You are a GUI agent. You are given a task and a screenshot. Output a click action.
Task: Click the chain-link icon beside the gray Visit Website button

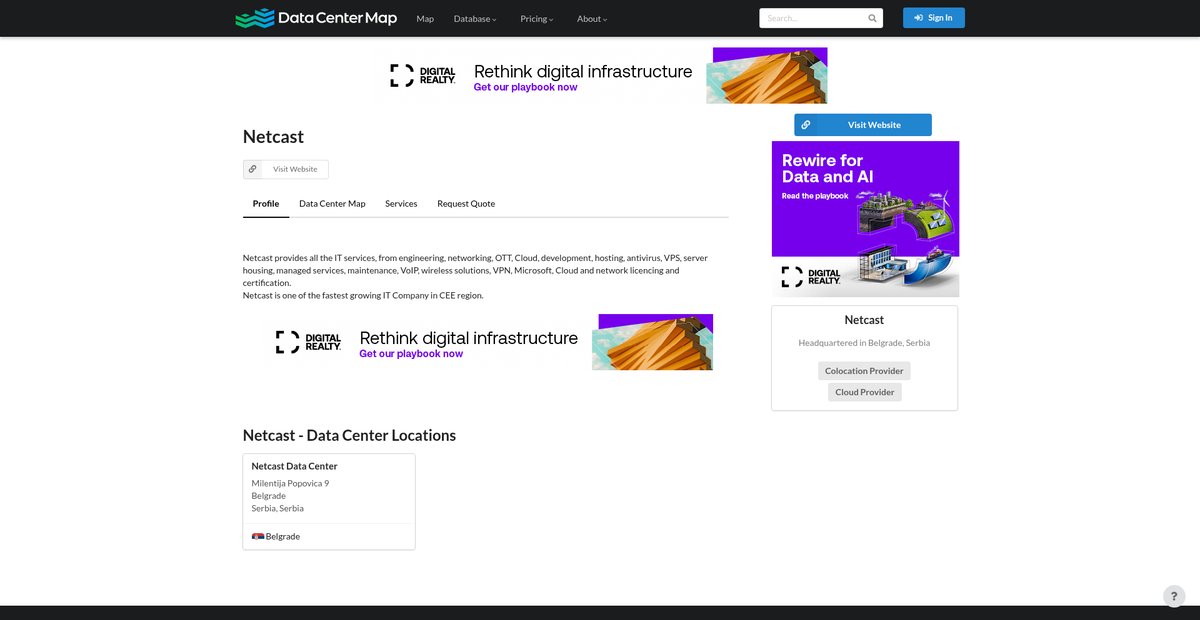point(253,169)
